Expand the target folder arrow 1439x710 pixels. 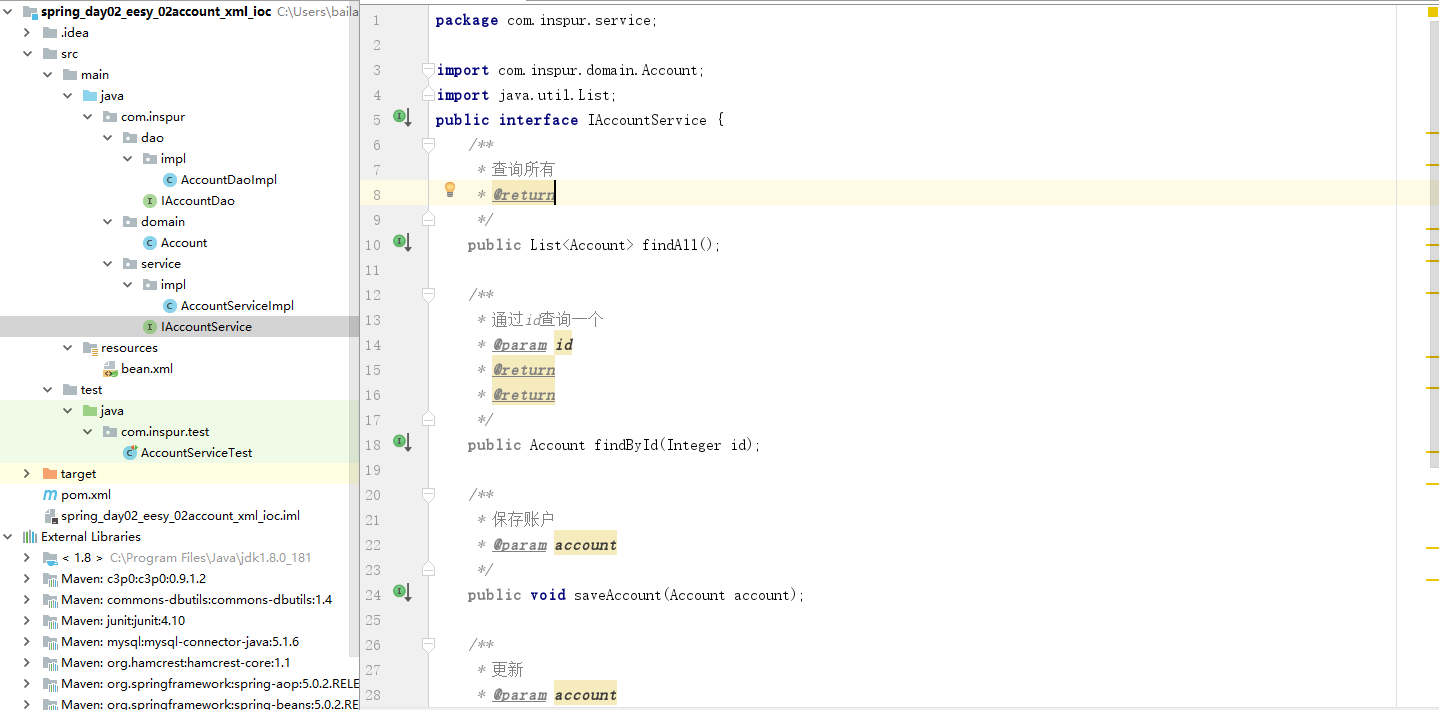[x=28, y=474]
